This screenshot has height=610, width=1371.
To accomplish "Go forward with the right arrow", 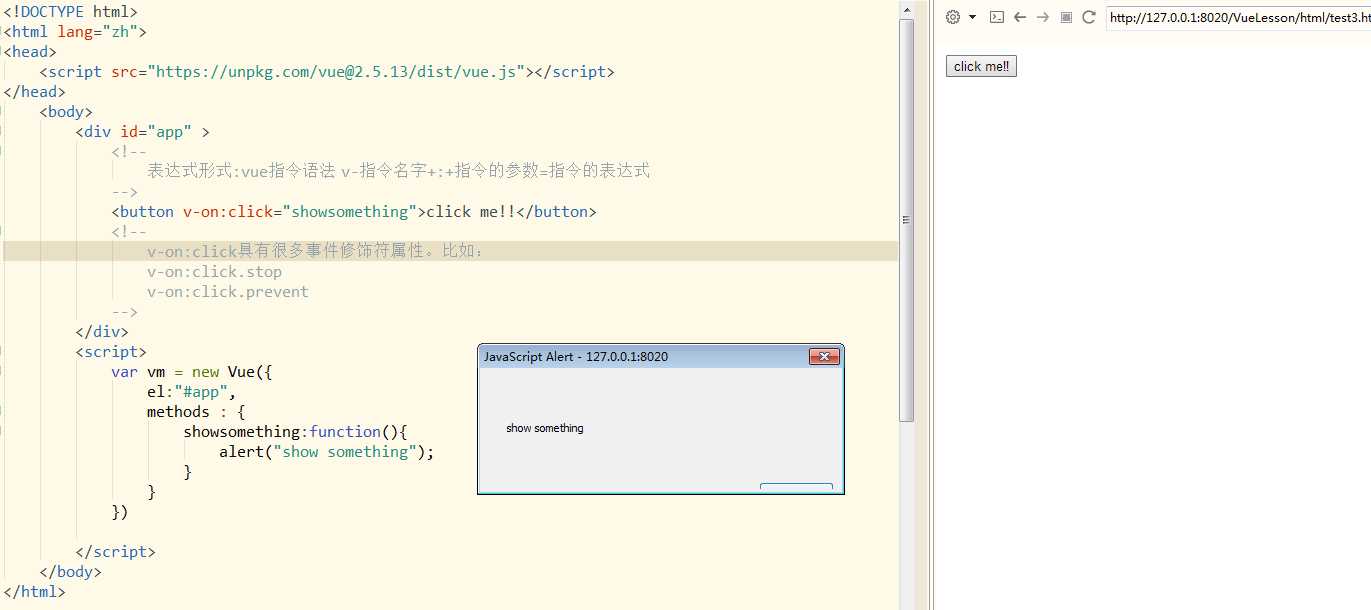I will [1042, 17].
